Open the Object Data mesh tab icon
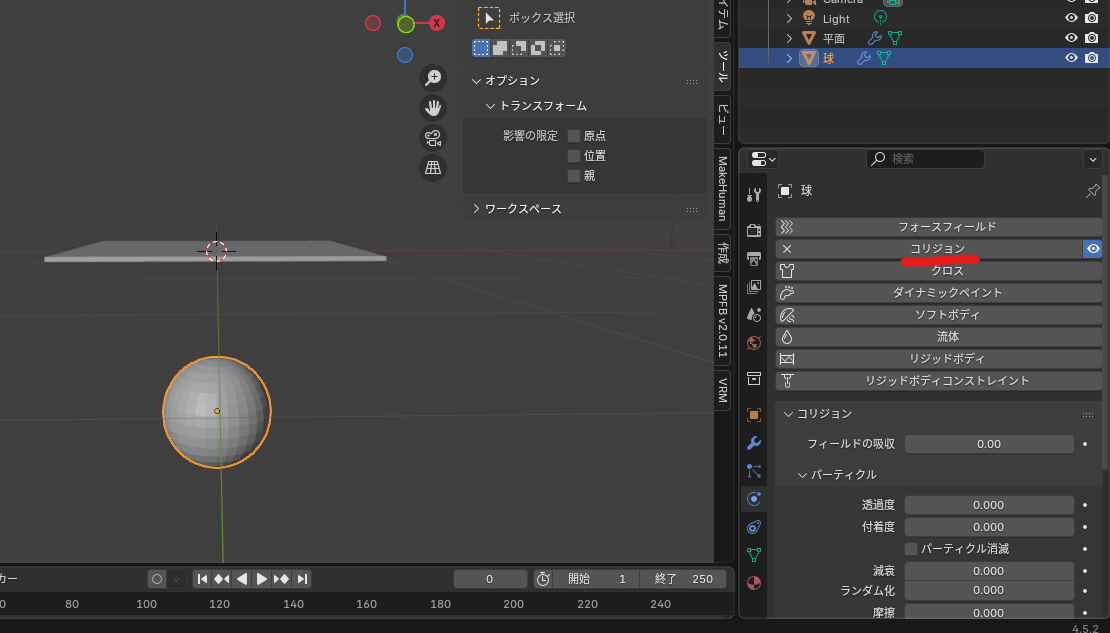This screenshot has height=633, width=1110. 754,554
